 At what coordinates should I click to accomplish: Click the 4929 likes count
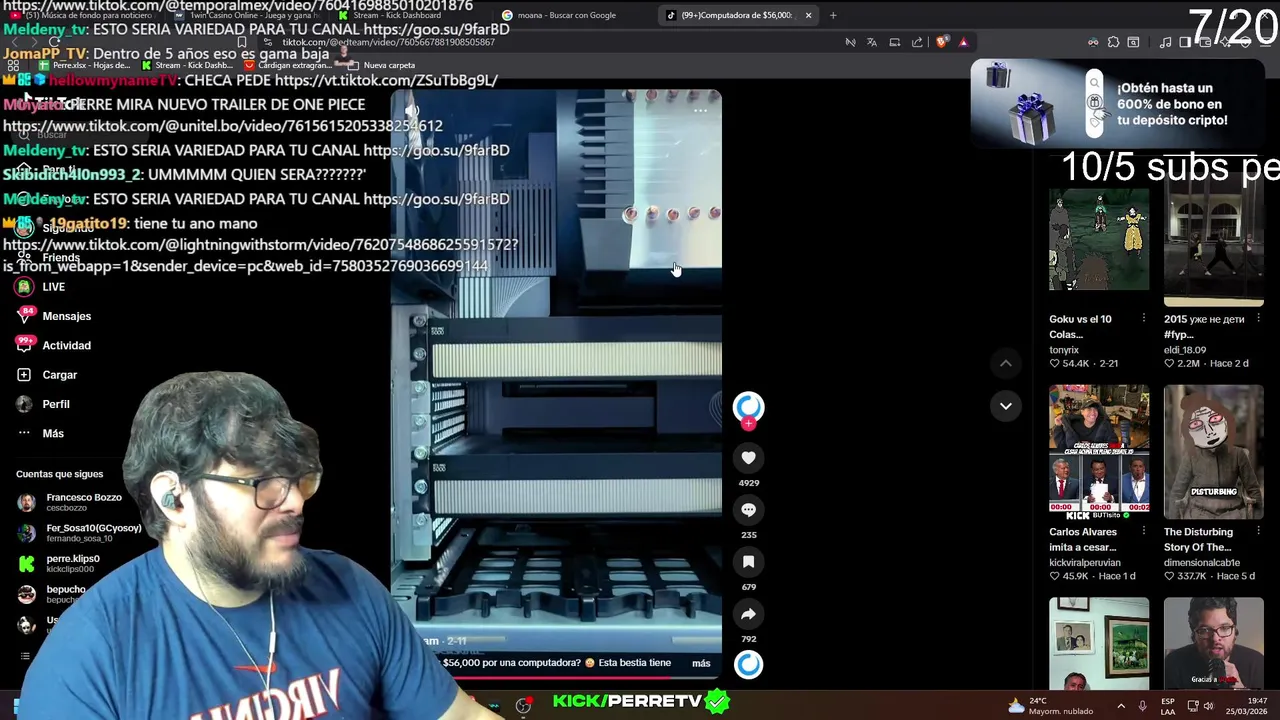click(748, 483)
